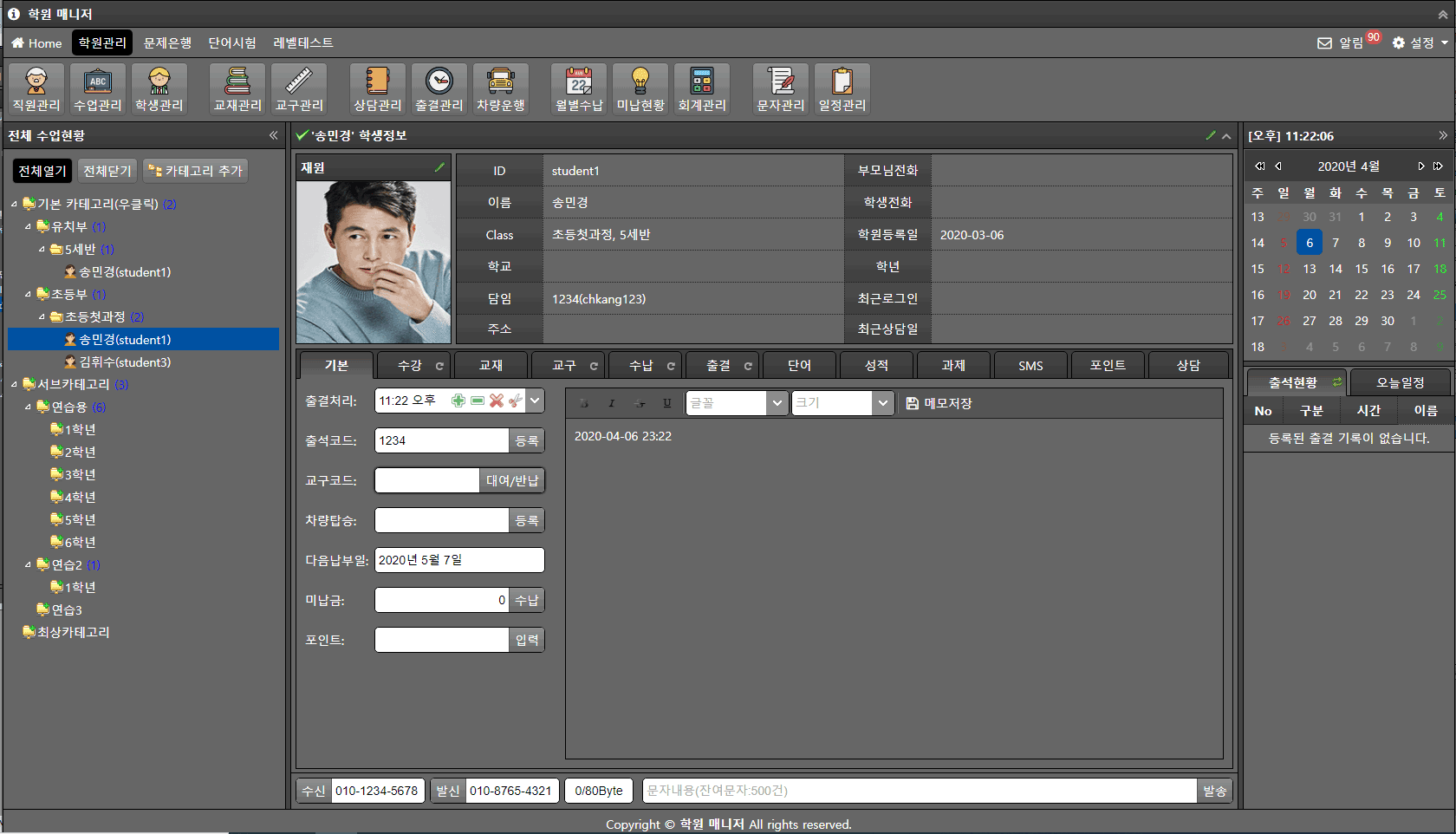Viewport: 1456px width, 834px height.
Task: Collapse the 서브카테고리 tree node
Action: 14,384
